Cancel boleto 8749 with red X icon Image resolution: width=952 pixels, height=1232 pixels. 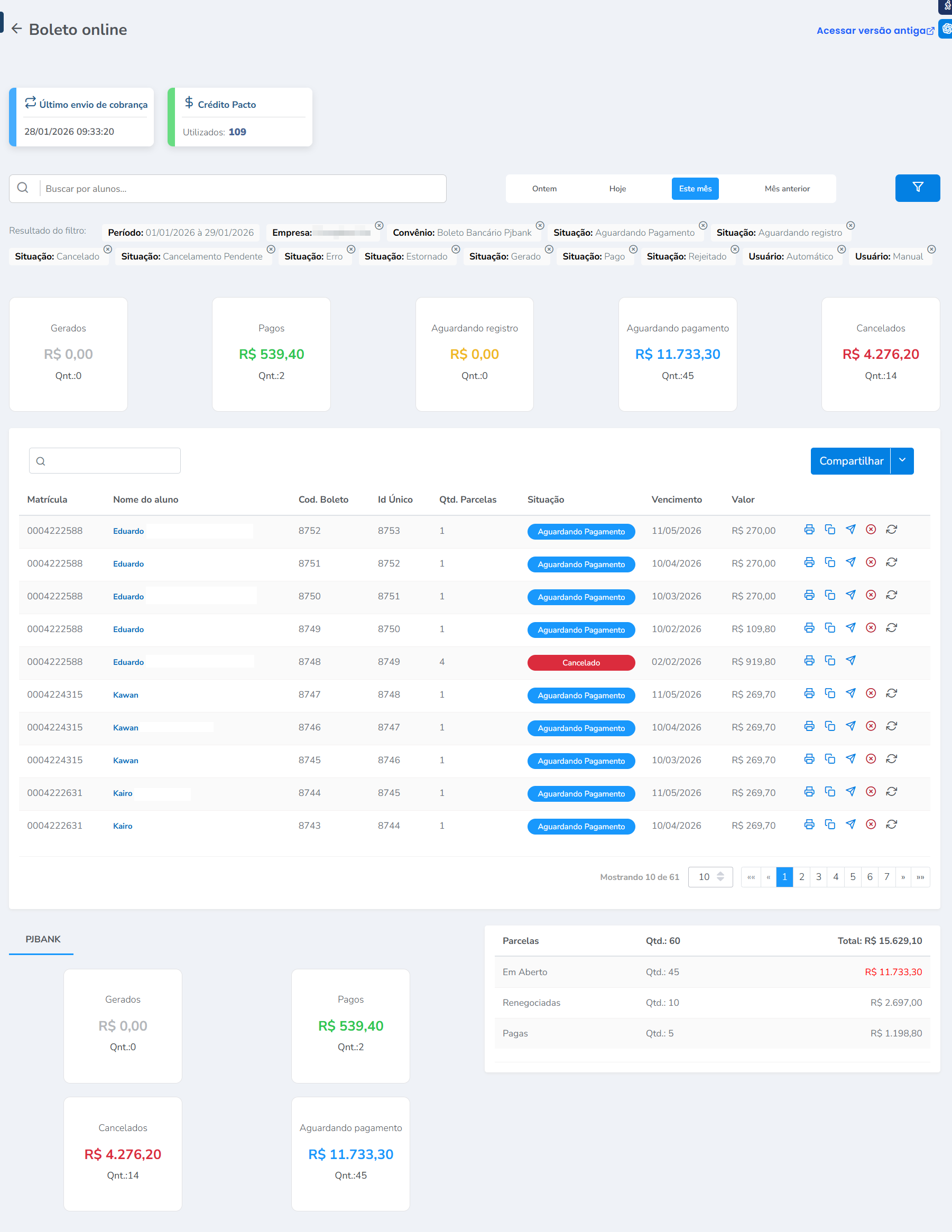click(871, 628)
